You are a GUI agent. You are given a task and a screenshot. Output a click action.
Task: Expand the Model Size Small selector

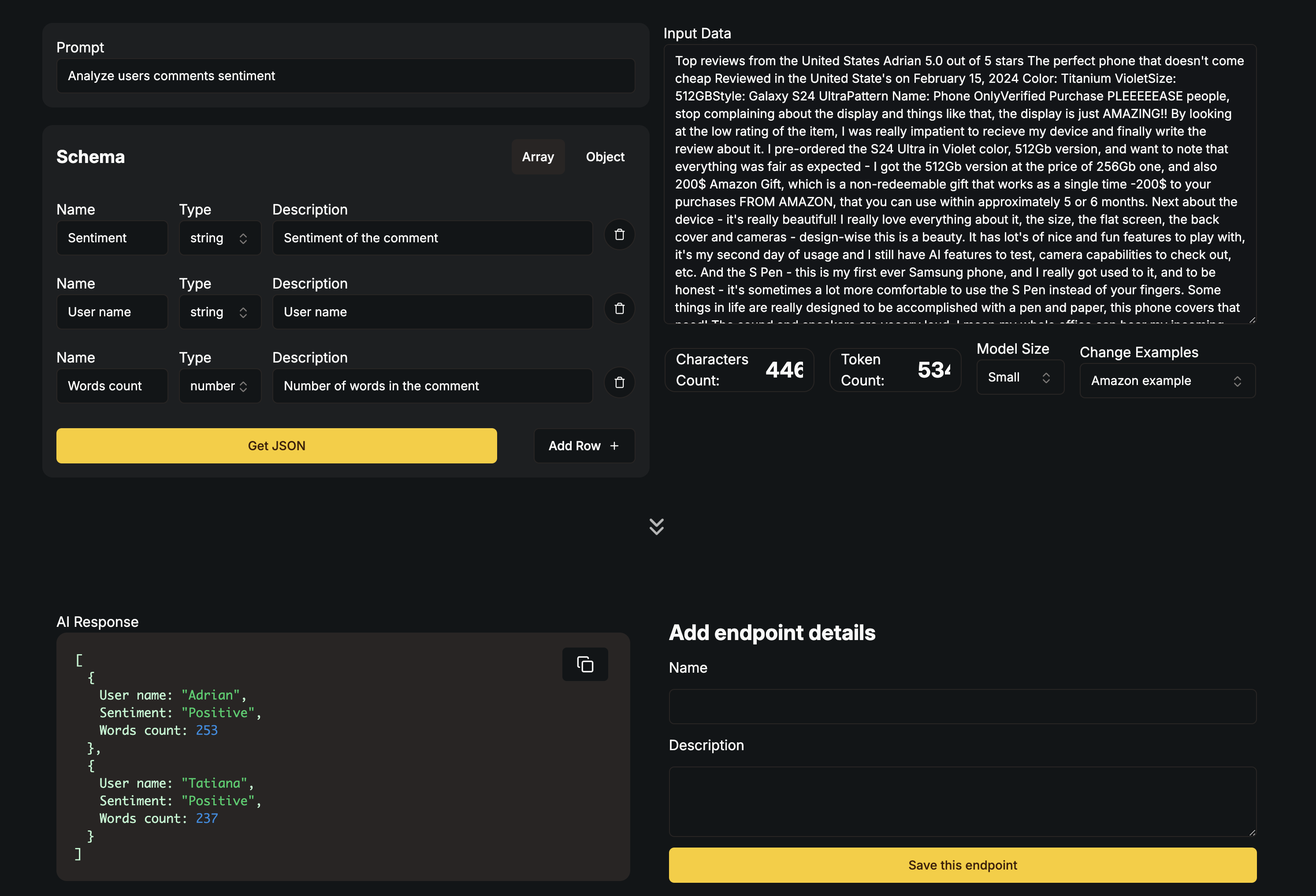coord(1019,378)
